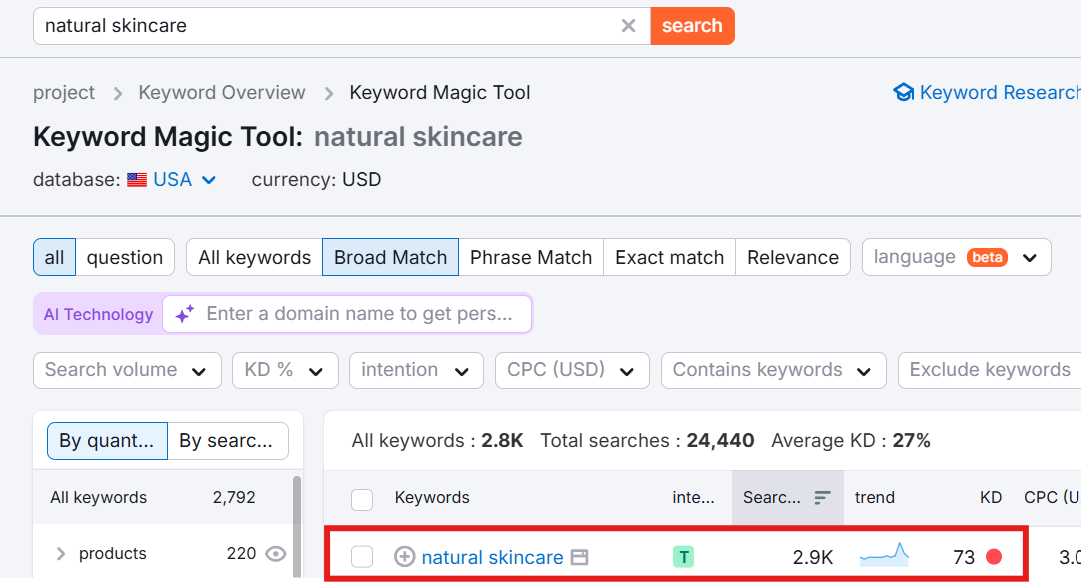
Task: Check the natural skincare row checkbox
Action: [x=362, y=556]
